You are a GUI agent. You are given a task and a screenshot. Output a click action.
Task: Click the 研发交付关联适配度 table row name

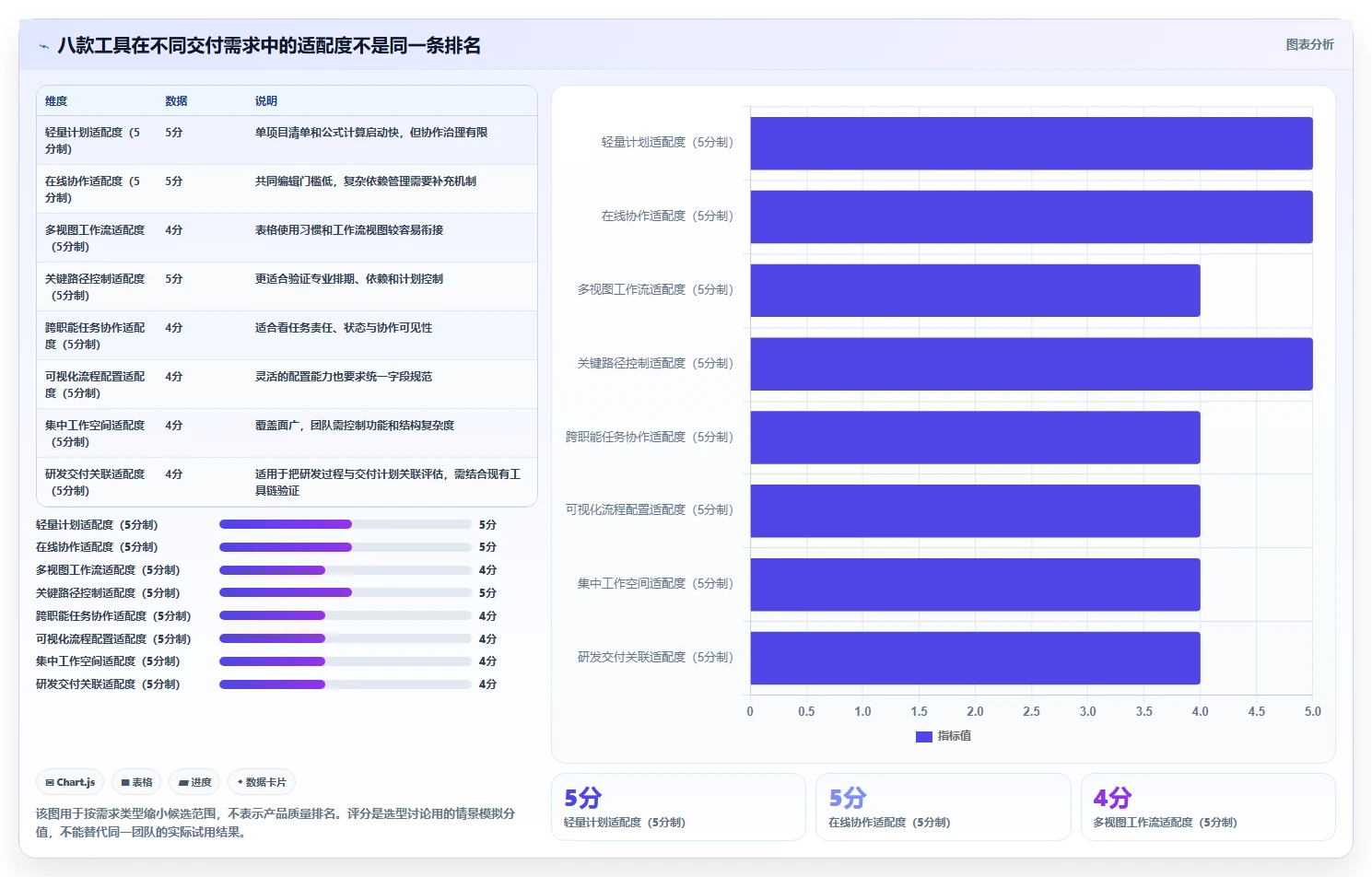point(95,483)
